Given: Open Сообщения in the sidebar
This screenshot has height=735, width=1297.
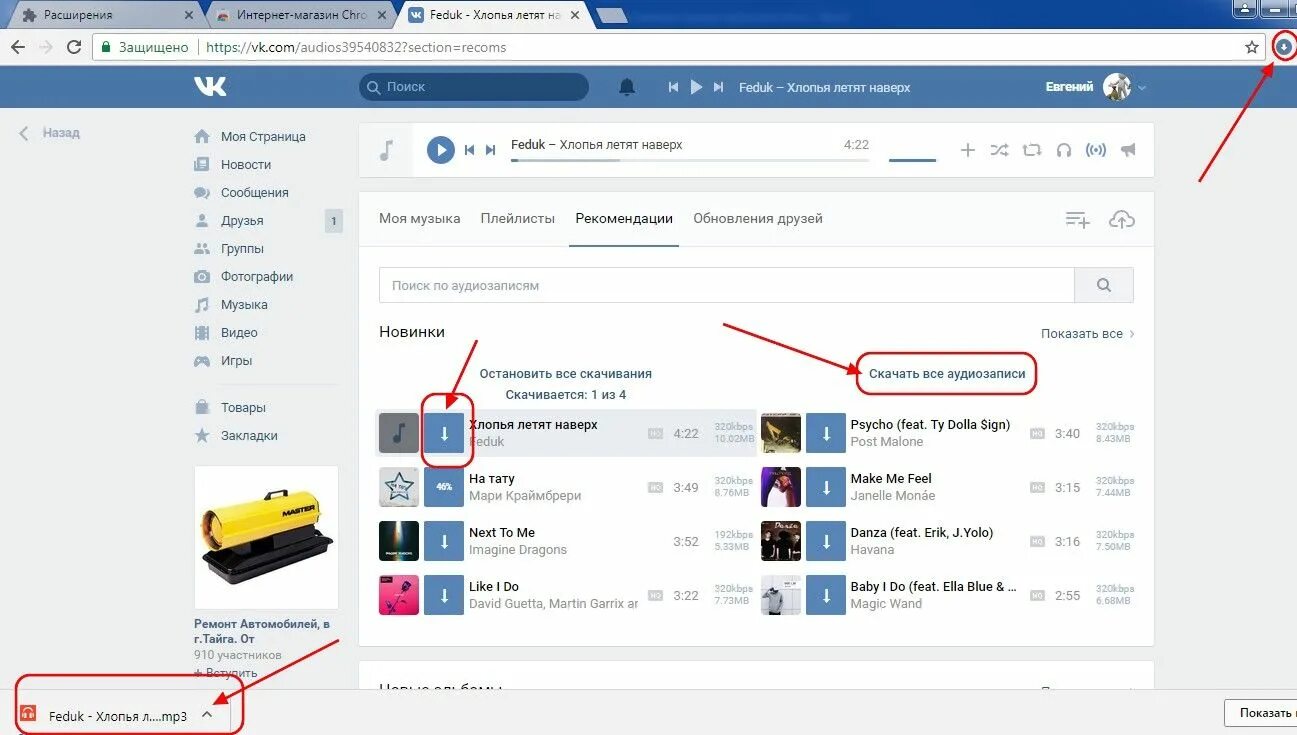Looking at the screenshot, I should coord(255,193).
